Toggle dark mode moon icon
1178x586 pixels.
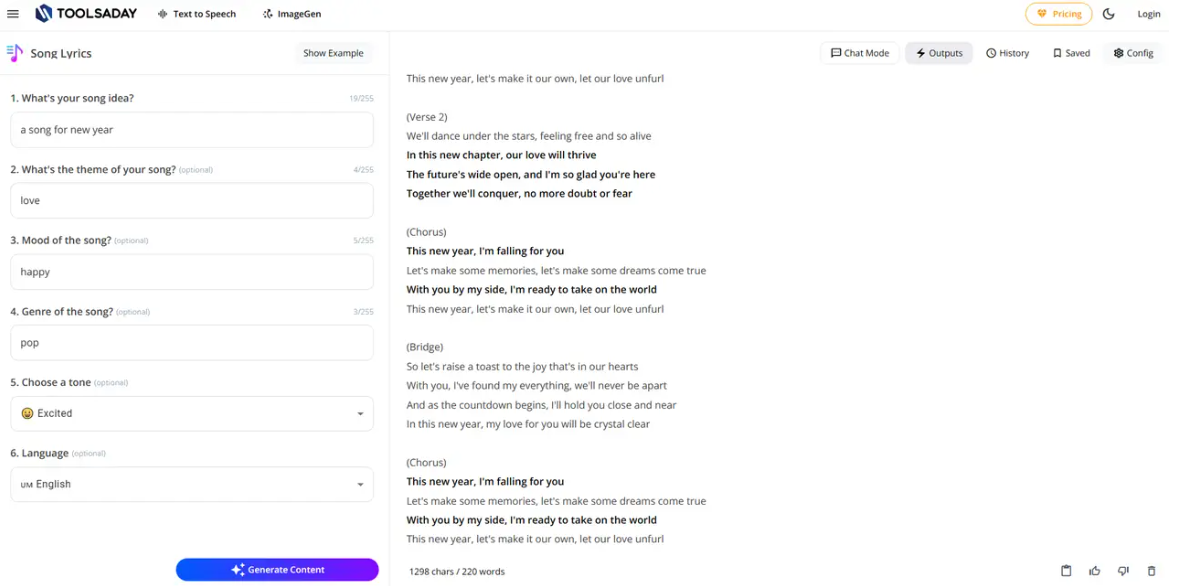1108,14
